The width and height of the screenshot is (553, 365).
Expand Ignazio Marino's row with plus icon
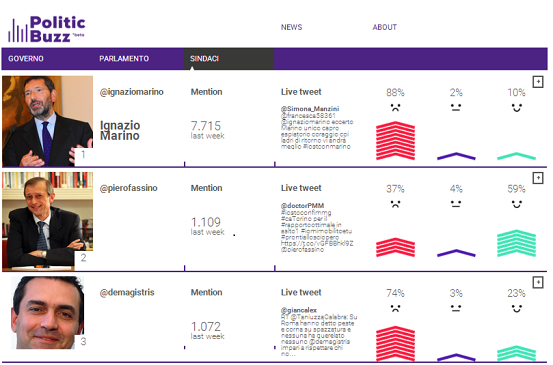pyautogui.click(x=538, y=82)
